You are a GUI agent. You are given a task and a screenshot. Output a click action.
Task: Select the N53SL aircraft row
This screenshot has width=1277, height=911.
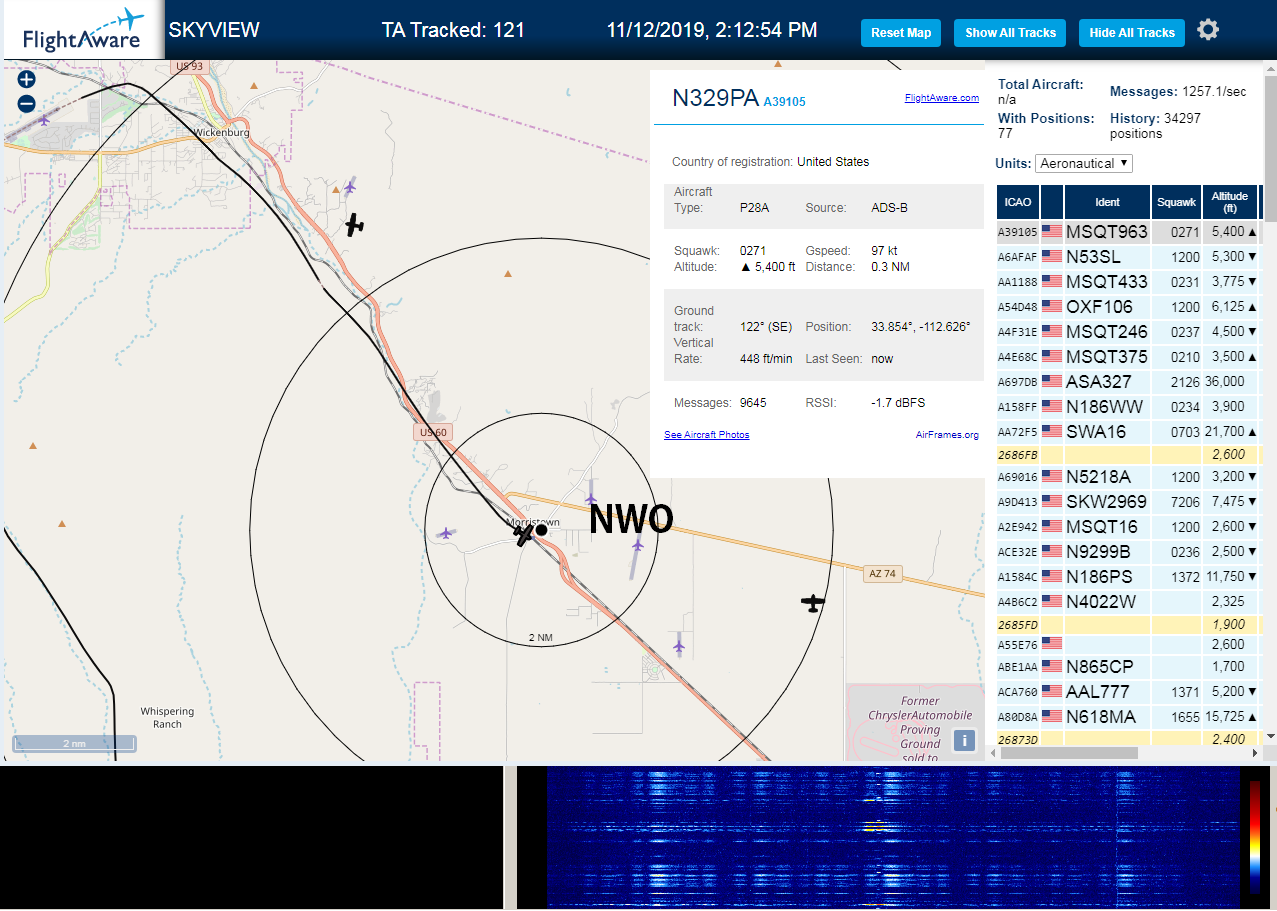tap(1128, 257)
